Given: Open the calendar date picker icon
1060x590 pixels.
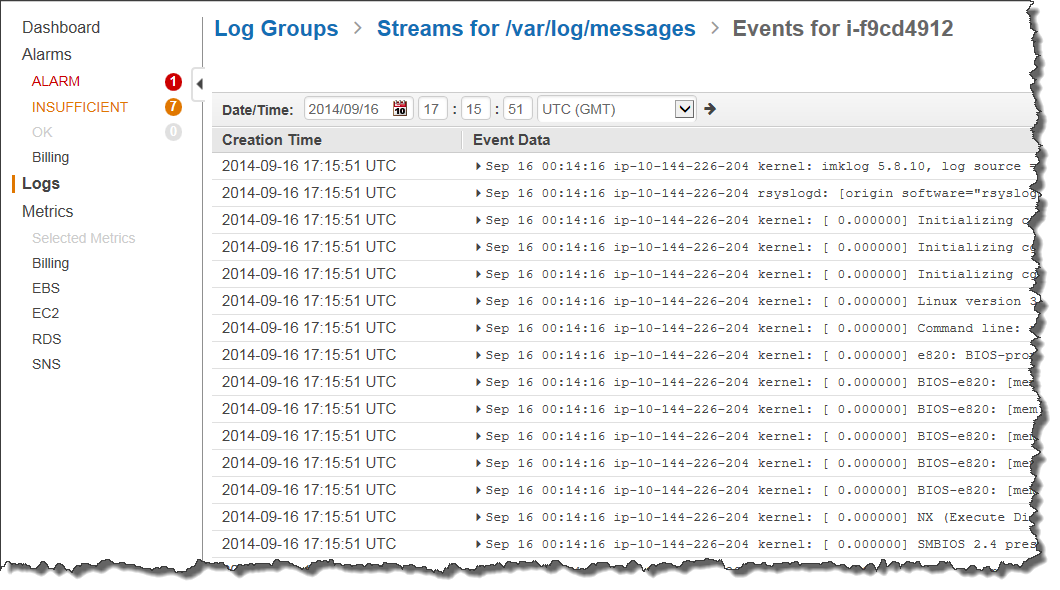Looking at the screenshot, I should (x=400, y=109).
